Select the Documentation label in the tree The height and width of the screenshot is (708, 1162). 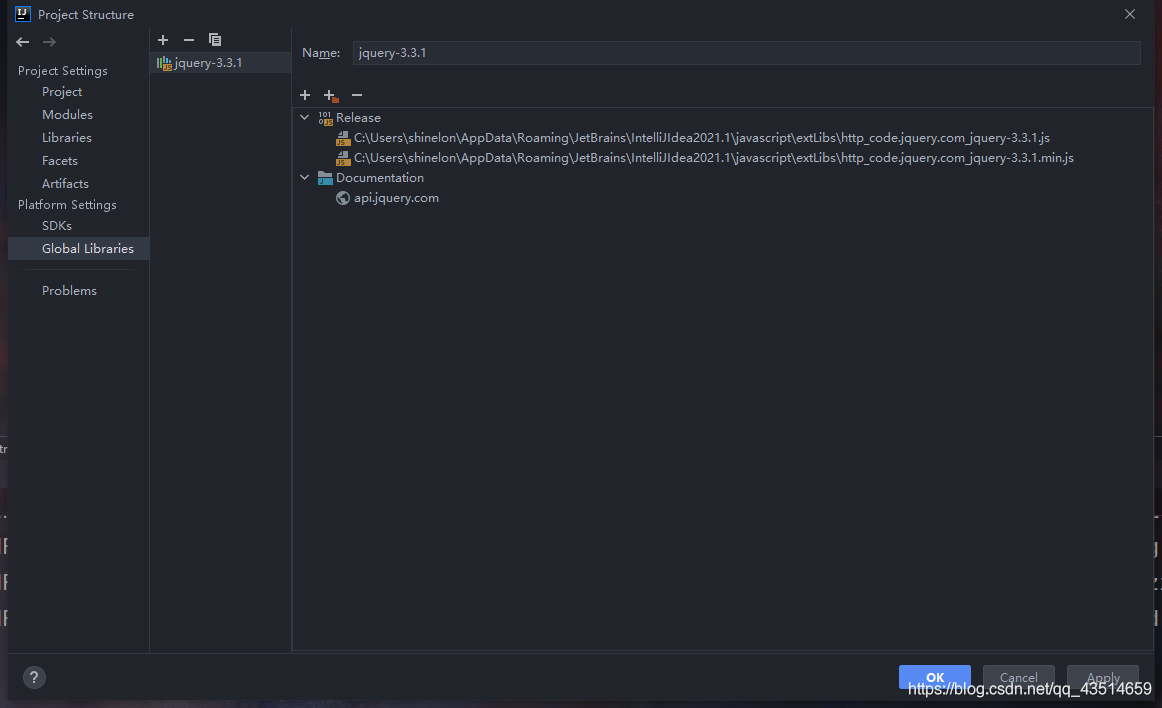(379, 178)
